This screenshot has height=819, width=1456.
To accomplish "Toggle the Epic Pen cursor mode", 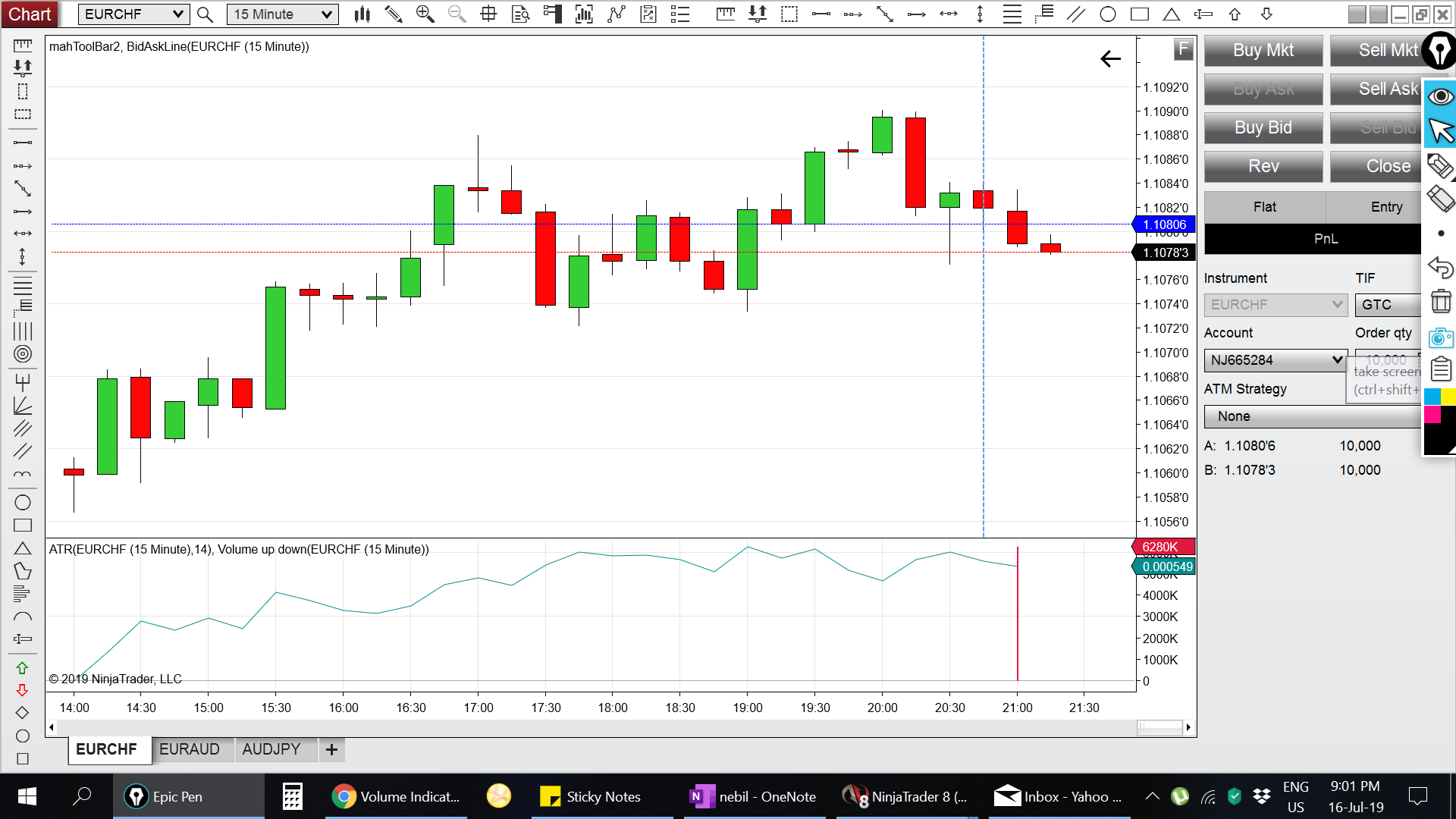I will (1441, 131).
